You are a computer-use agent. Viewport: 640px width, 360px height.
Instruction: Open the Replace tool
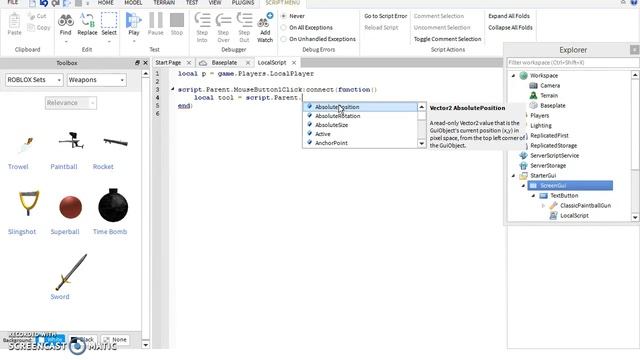pyautogui.click(x=87, y=24)
